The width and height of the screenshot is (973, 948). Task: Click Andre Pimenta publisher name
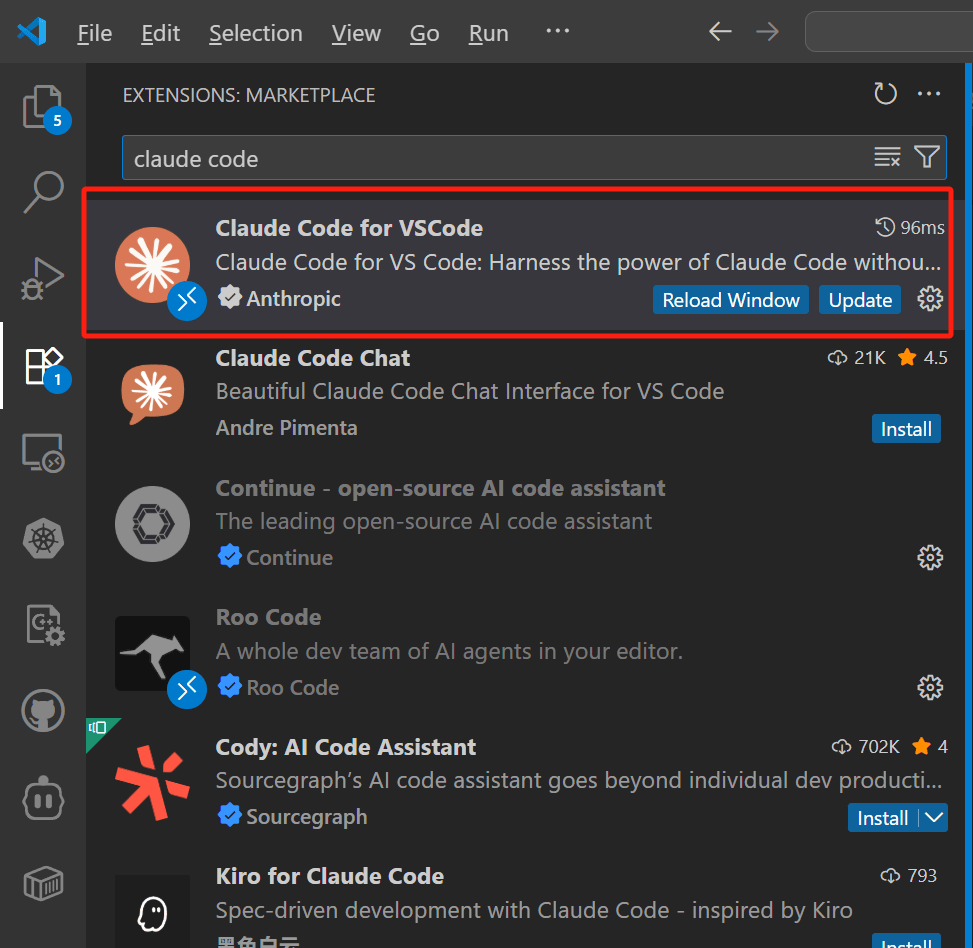pyautogui.click(x=286, y=428)
